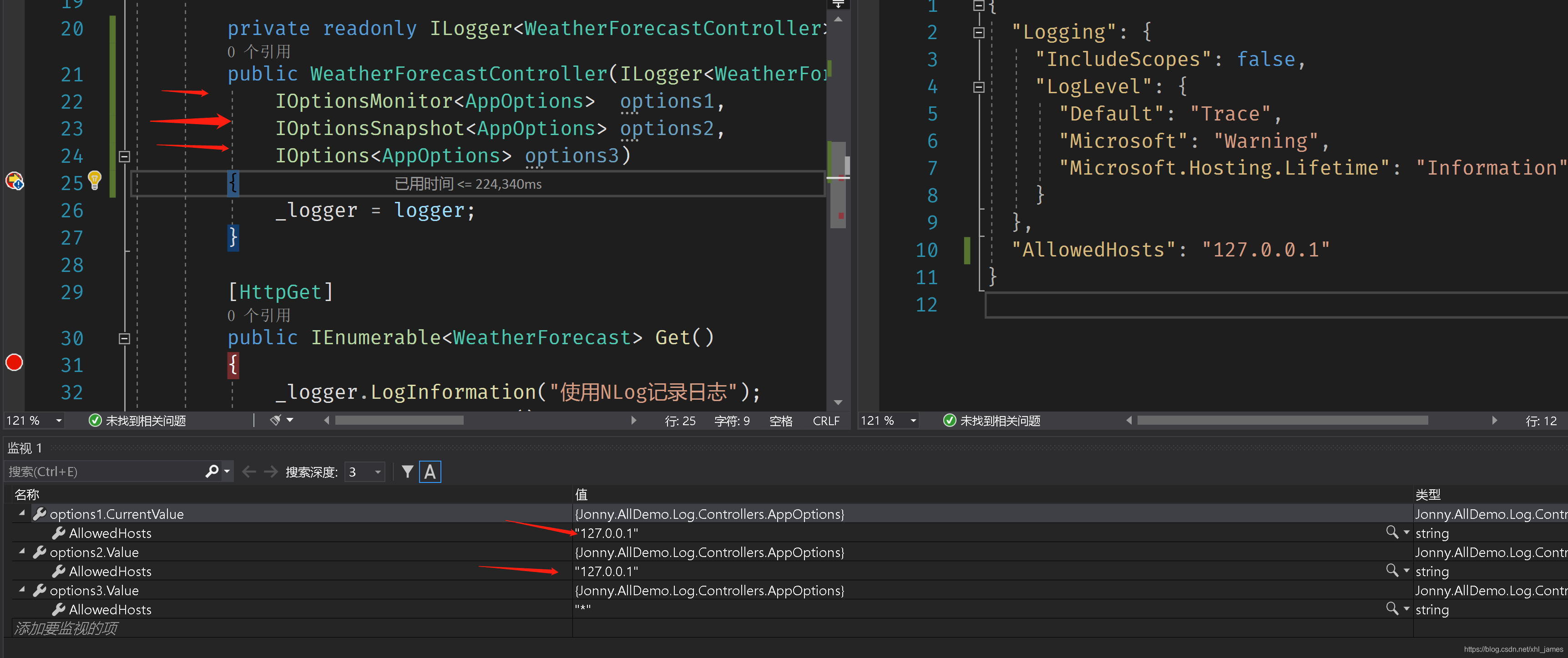
Task: Click the 空格 indentation indicator
Action: (781, 421)
